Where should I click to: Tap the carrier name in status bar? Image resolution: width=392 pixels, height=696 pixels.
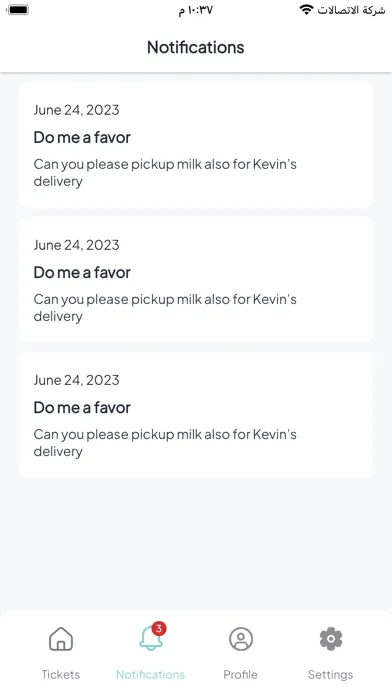(x=351, y=10)
